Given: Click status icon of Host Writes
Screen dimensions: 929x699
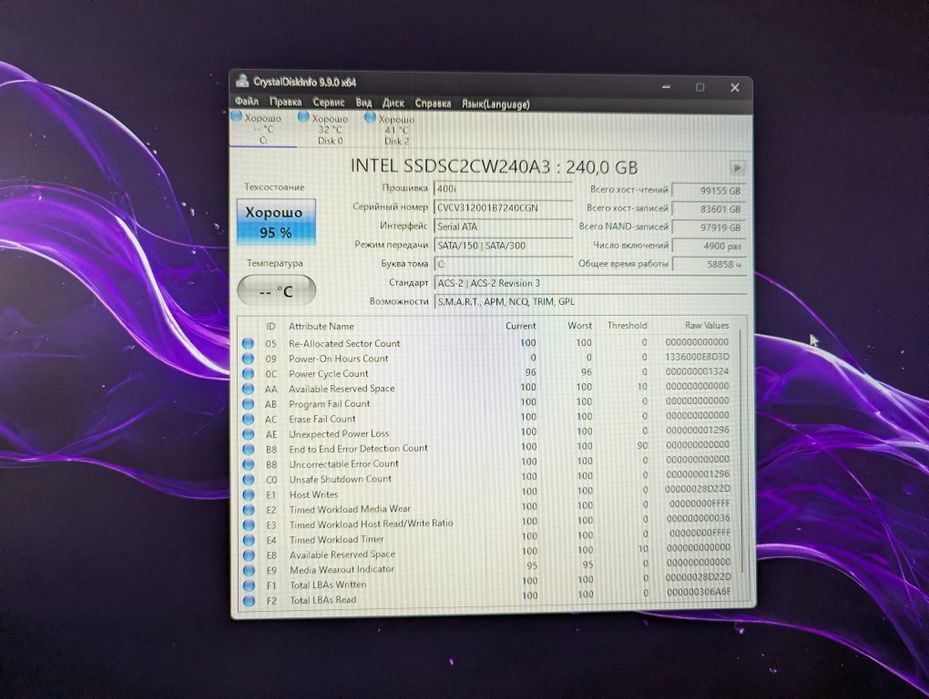Looking at the screenshot, I should tap(248, 495).
